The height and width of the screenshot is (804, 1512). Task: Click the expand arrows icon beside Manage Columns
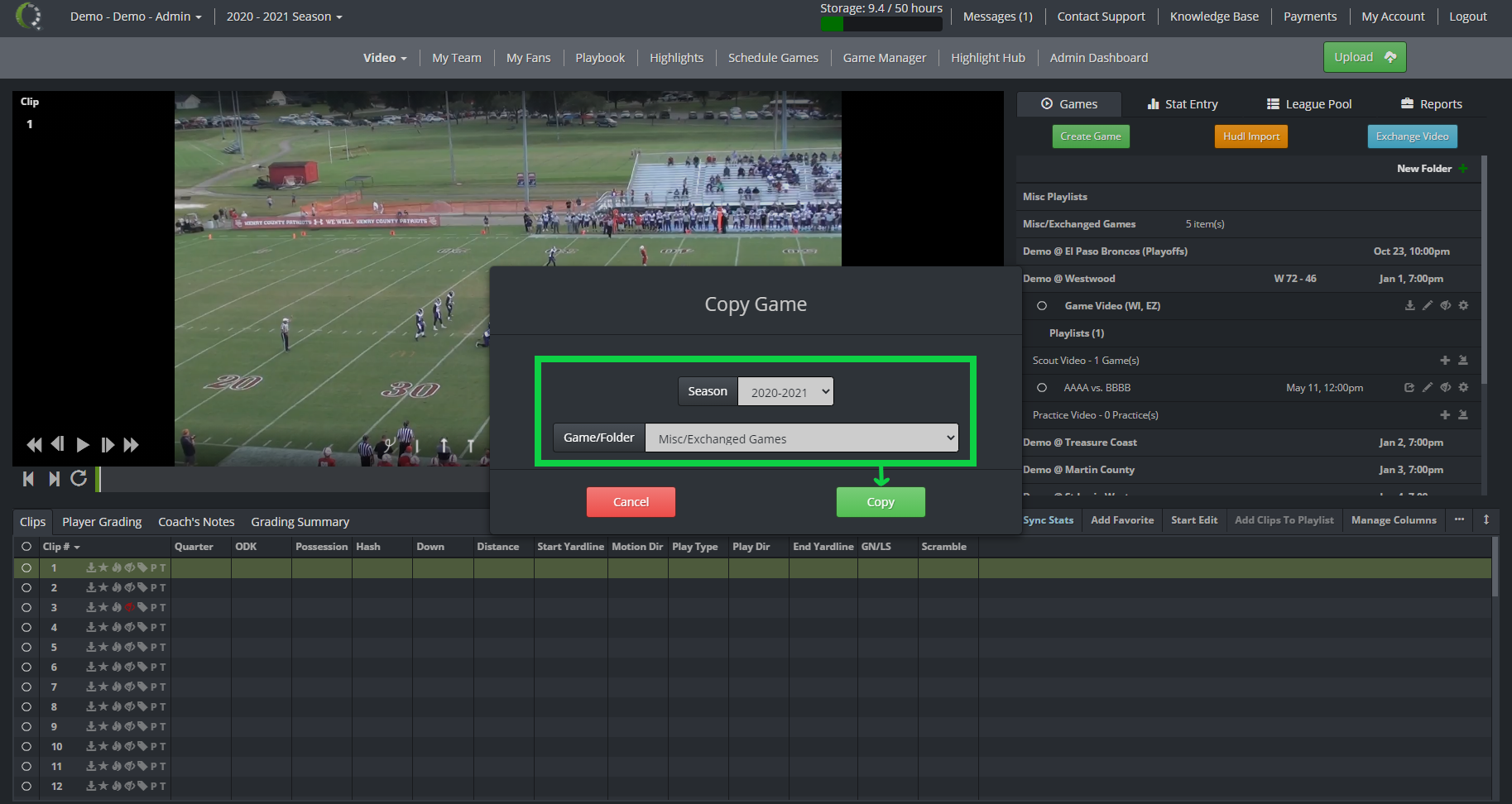(x=1486, y=519)
